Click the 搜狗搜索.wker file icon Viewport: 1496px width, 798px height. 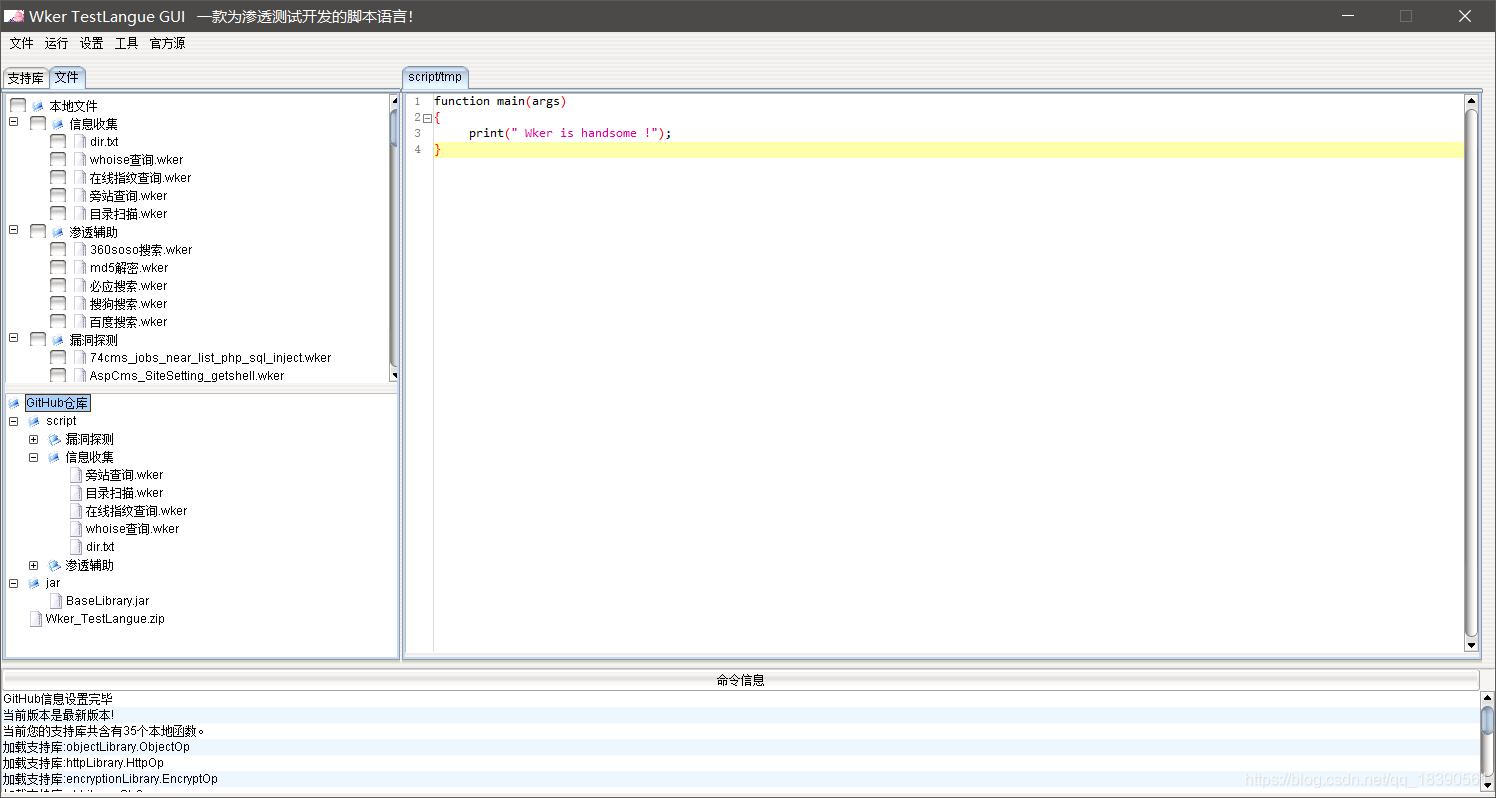[x=80, y=303]
